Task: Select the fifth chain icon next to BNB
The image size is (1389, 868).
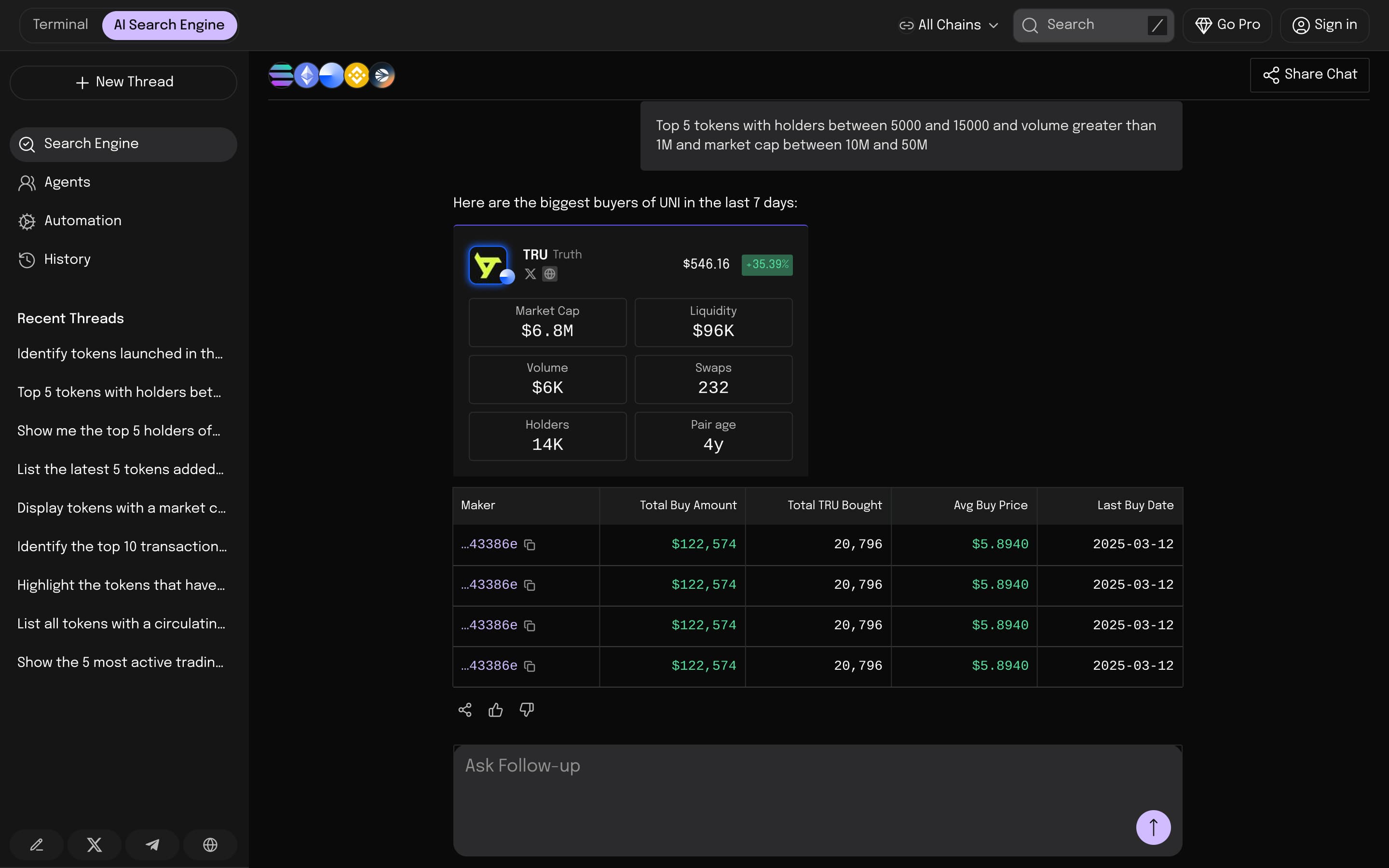Action: coord(381,75)
